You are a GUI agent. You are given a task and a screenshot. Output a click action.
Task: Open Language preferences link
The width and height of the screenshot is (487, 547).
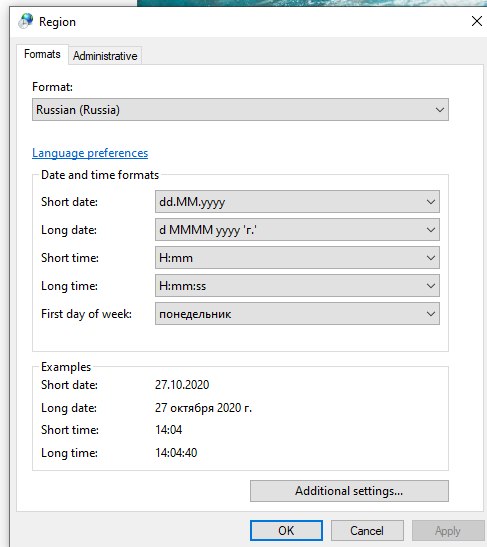pos(90,153)
